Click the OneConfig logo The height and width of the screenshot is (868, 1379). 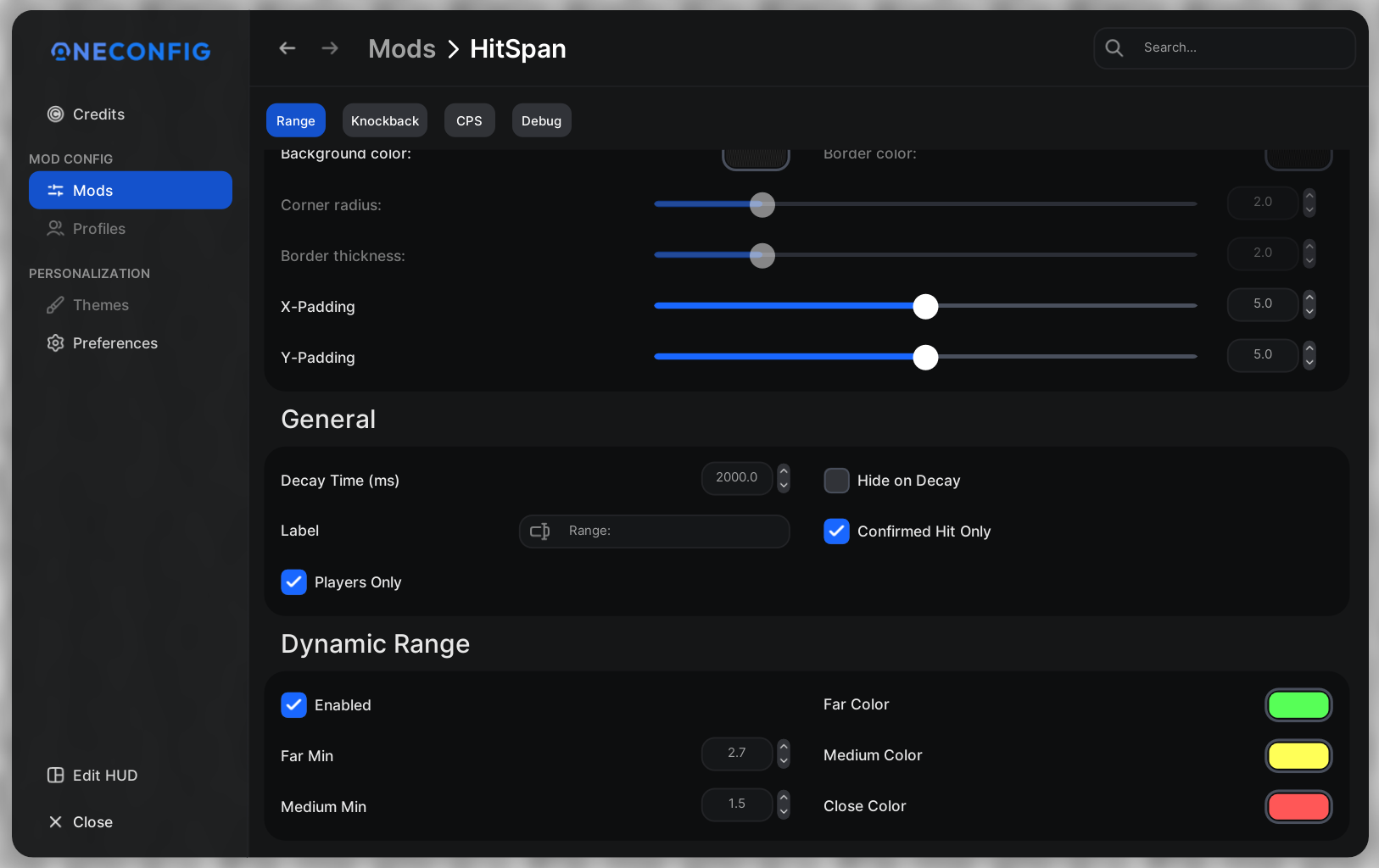pyautogui.click(x=131, y=52)
